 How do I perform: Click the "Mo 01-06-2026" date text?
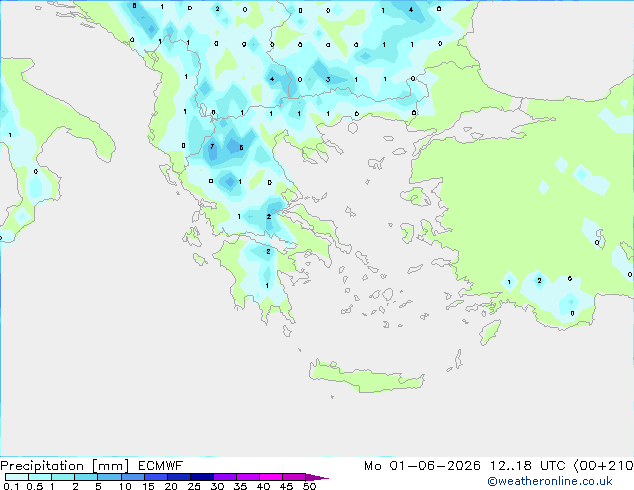click(x=422, y=466)
